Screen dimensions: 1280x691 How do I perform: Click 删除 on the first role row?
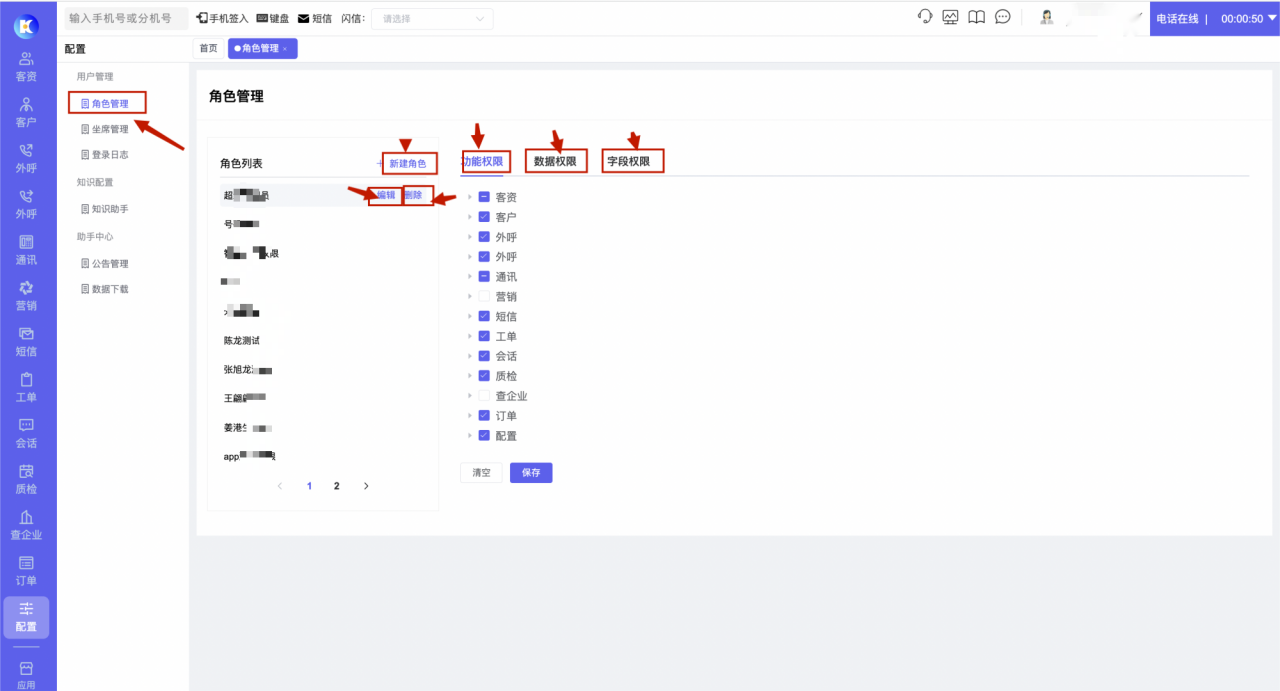tap(413, 195)
